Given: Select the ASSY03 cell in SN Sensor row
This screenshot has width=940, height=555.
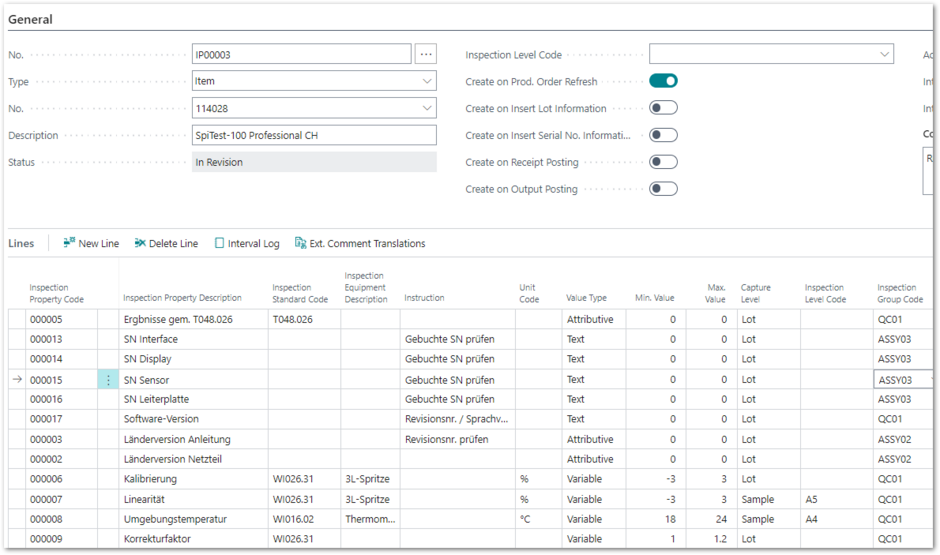Looking at the screenshot, I should point(902,380).
